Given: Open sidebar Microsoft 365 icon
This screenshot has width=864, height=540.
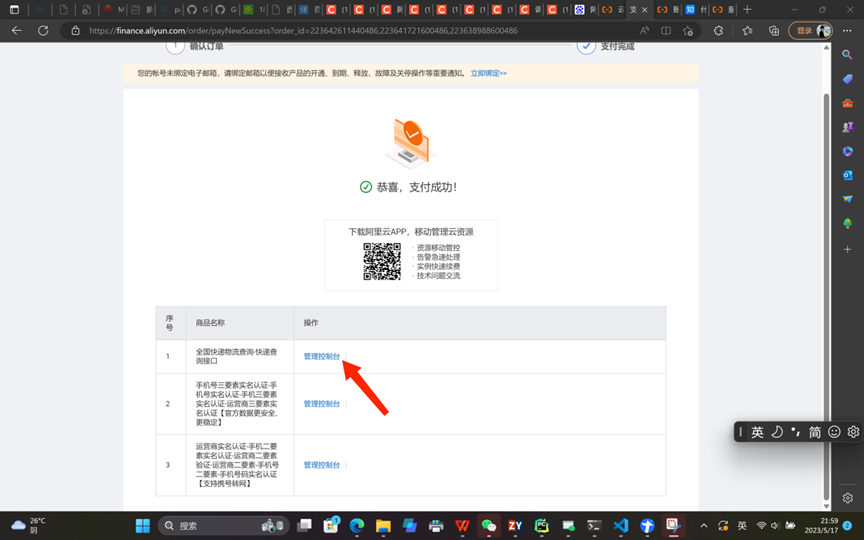Looking at the screenshot, I should [847, 151].
